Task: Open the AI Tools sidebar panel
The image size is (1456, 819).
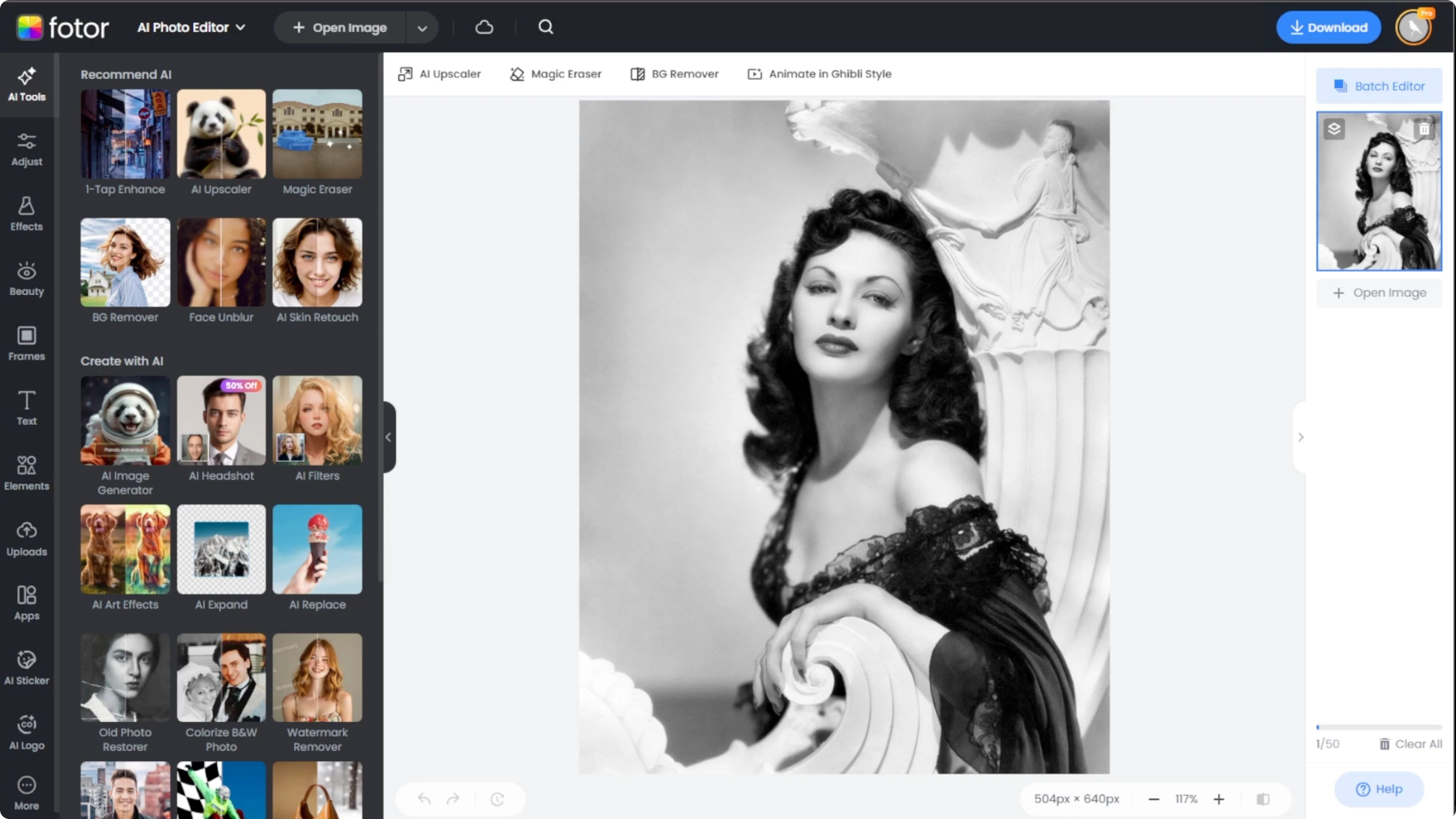Action: (27, 85)
